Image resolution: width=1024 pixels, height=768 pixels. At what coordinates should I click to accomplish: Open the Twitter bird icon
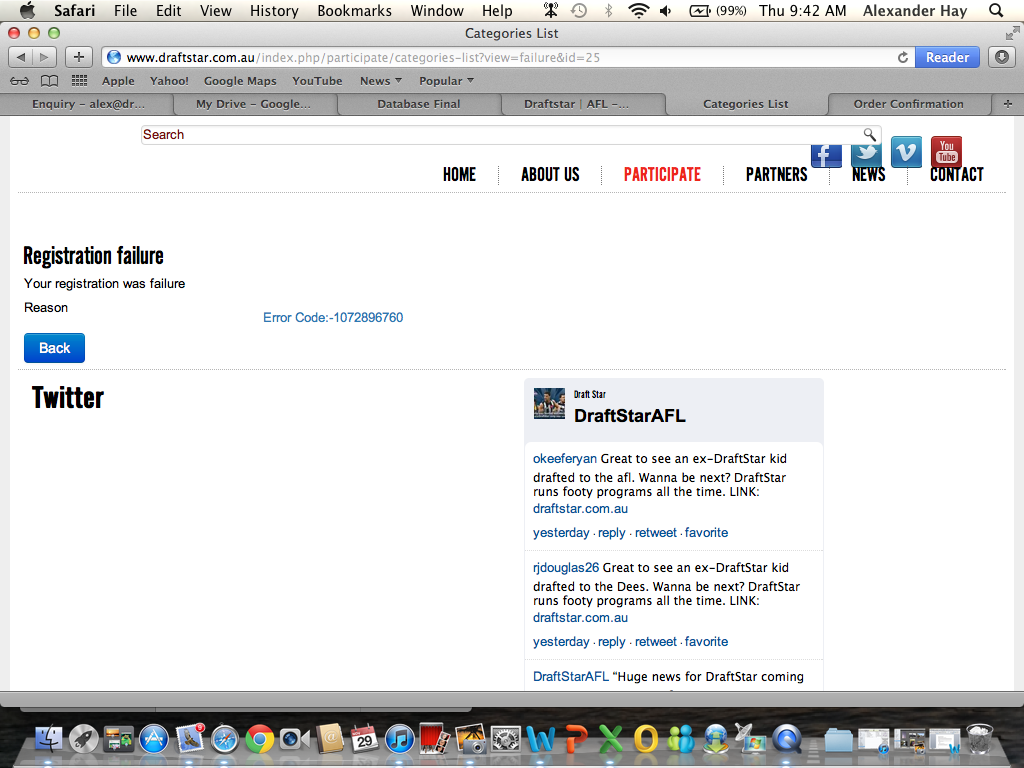866,153
